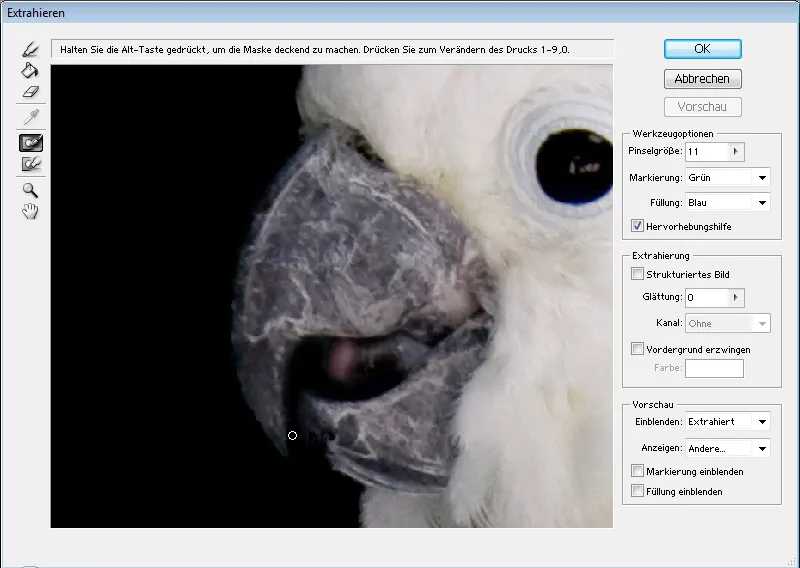The height and width of the screenshot is (568, 800).
Task: Select the Eraser tool
Action: (31, 92)
